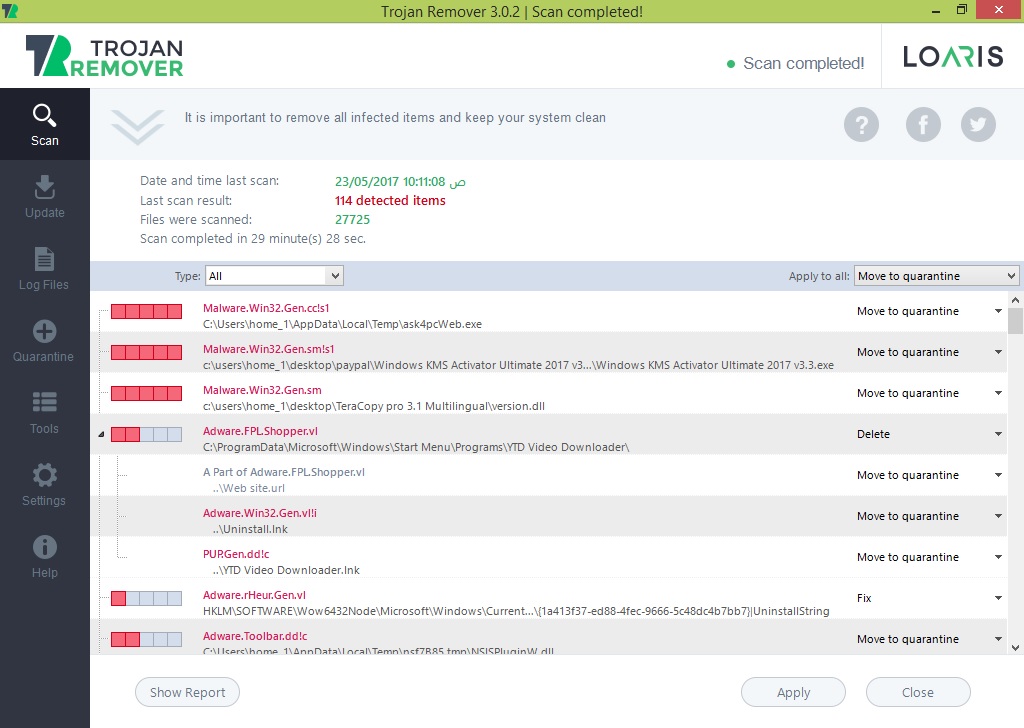Viewport: 1024px width, 728px height.
Task: Click the Apply button
Action: point(793,692)
